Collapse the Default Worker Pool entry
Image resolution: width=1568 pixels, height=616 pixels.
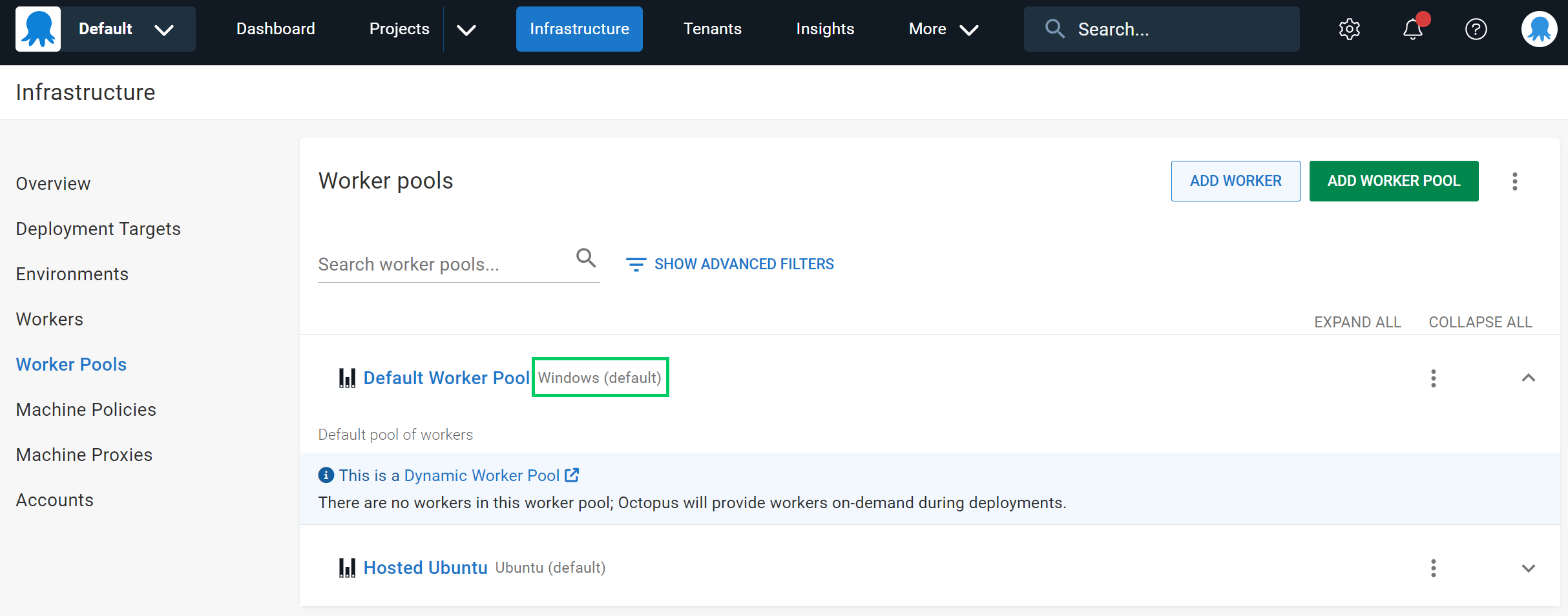[1529, 378]
